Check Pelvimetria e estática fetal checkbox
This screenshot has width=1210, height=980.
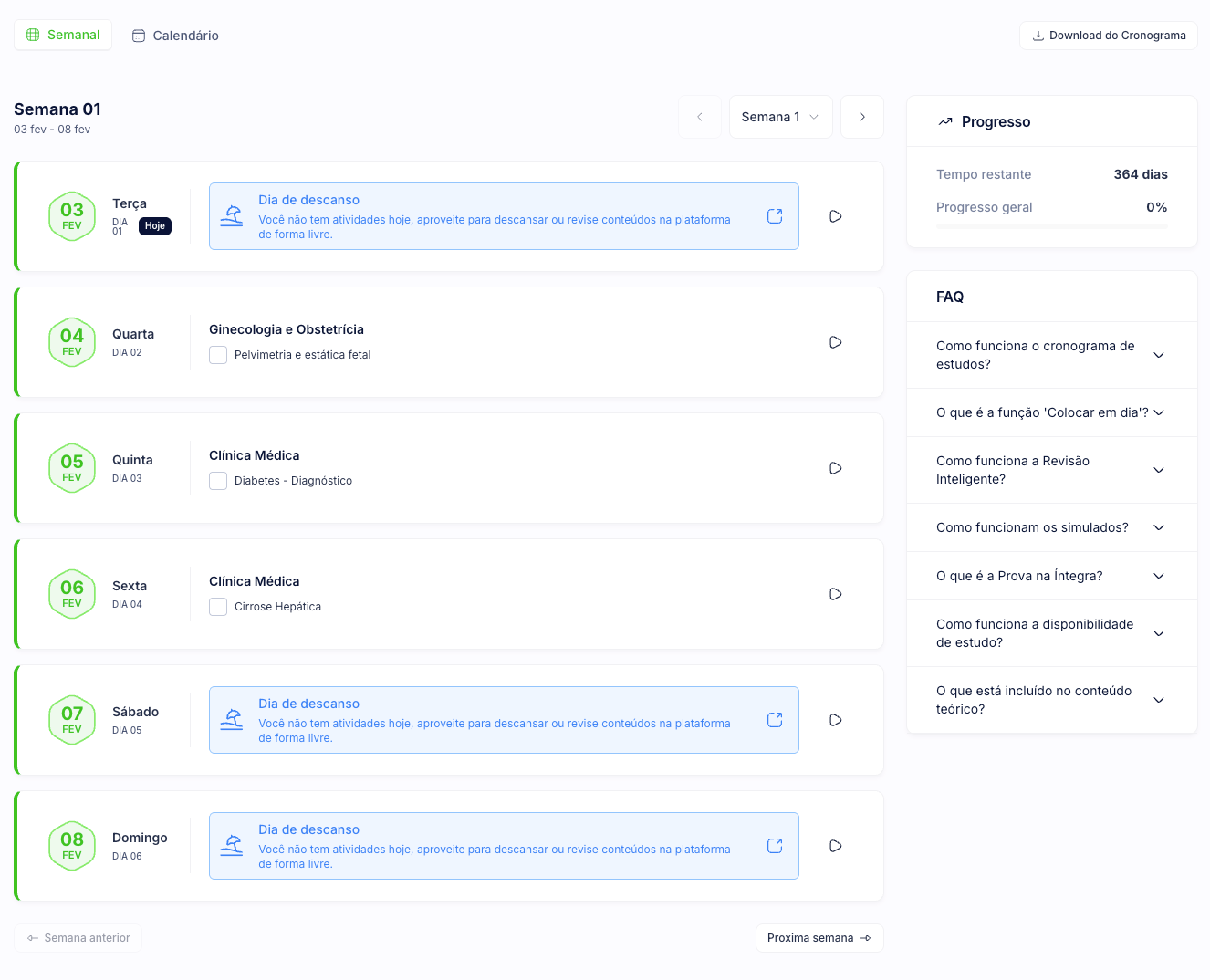coord(218,355)
